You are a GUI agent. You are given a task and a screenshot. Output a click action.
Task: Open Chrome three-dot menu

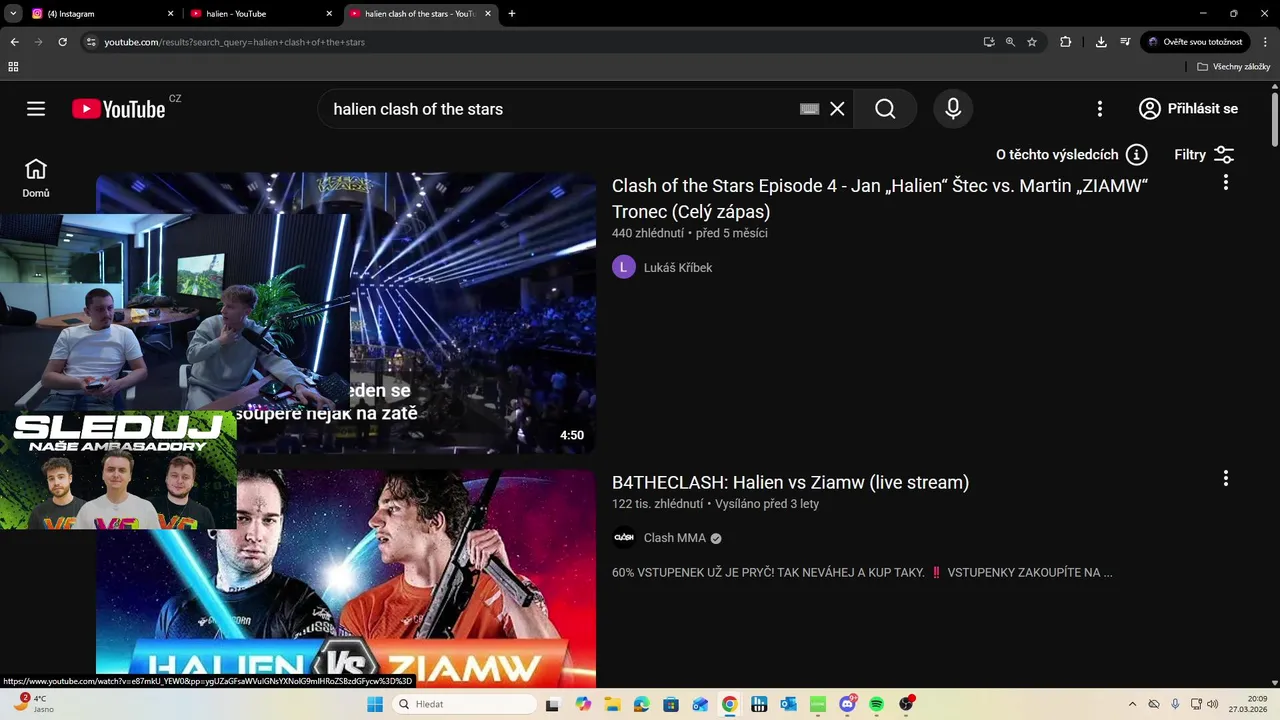(x=1265, y=42)
